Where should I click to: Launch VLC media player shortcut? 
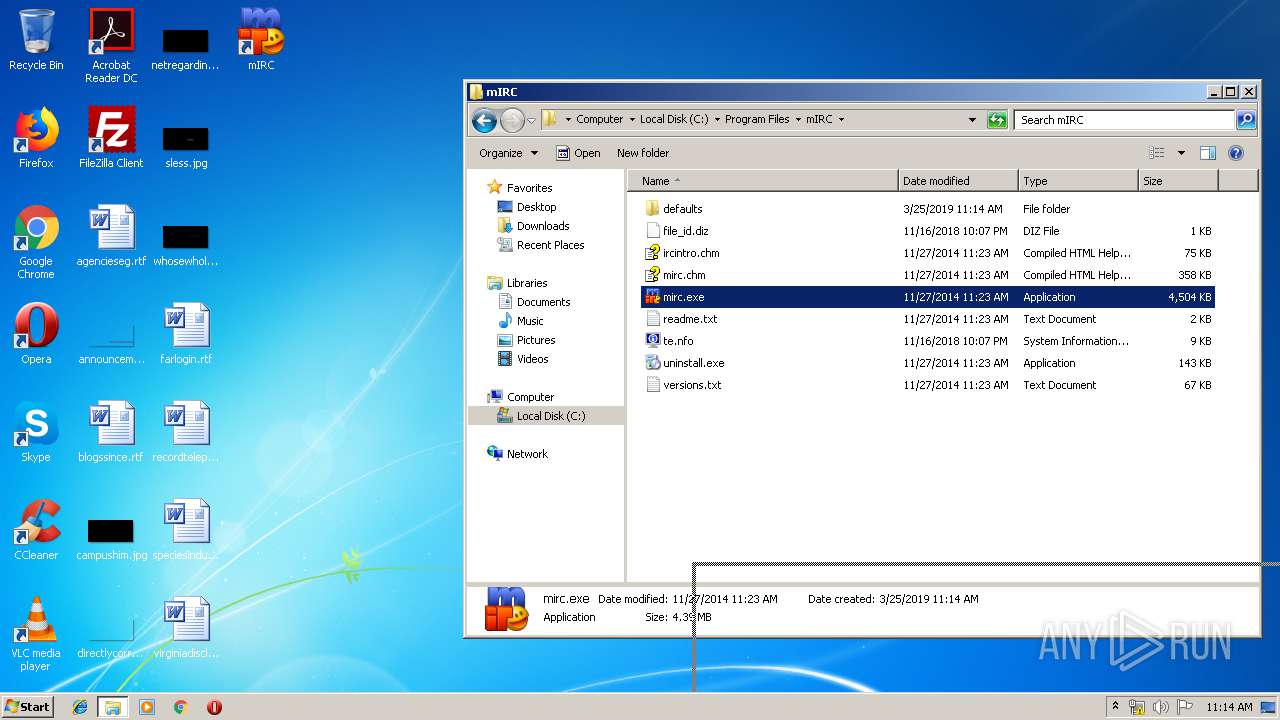click(36, 634)
